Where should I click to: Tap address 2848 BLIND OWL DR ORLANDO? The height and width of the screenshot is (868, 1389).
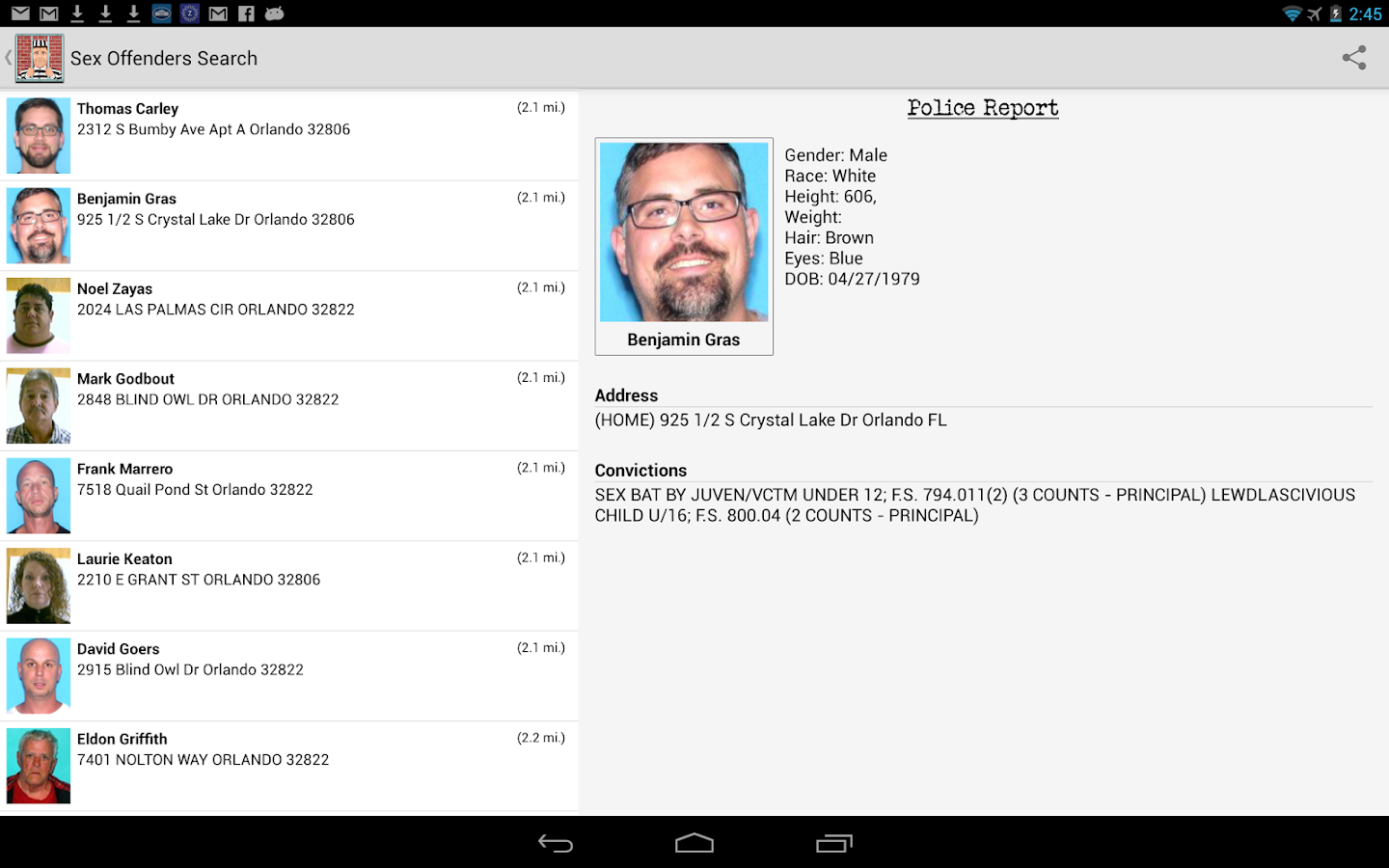[x=207, y=399]
